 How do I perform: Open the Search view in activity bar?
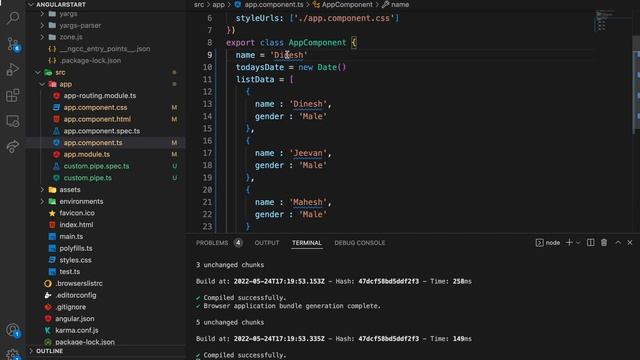pos(13,18)
